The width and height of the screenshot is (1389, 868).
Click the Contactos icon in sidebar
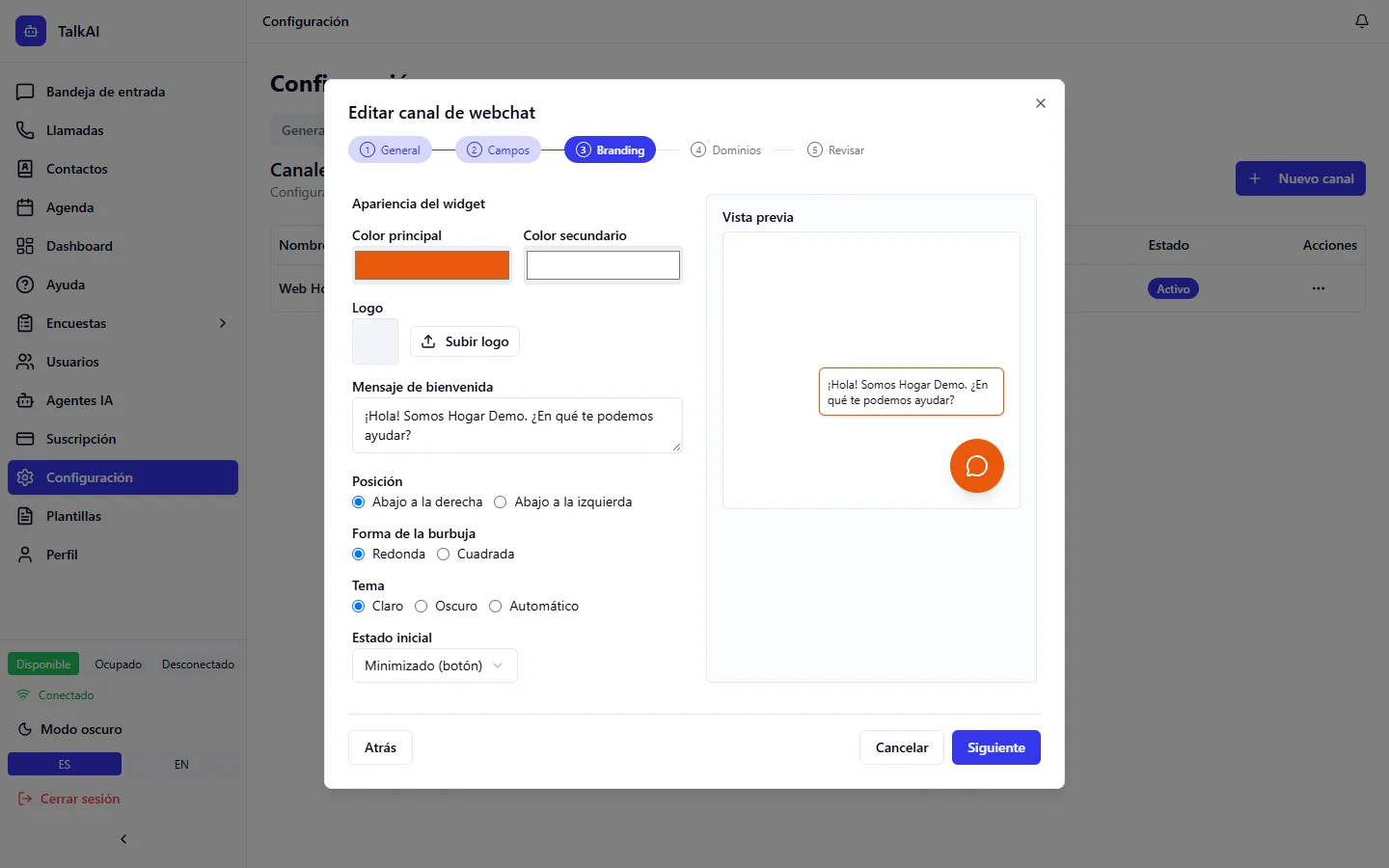coord(25,169)
